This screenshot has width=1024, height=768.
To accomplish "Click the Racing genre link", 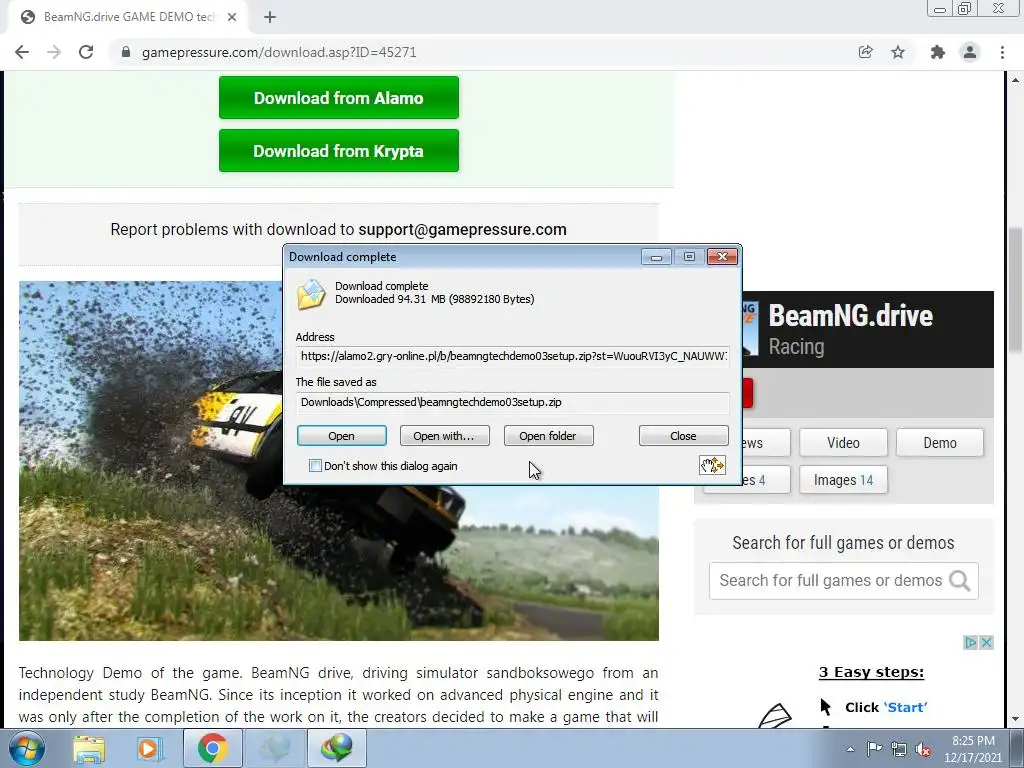I will [796, 347].
